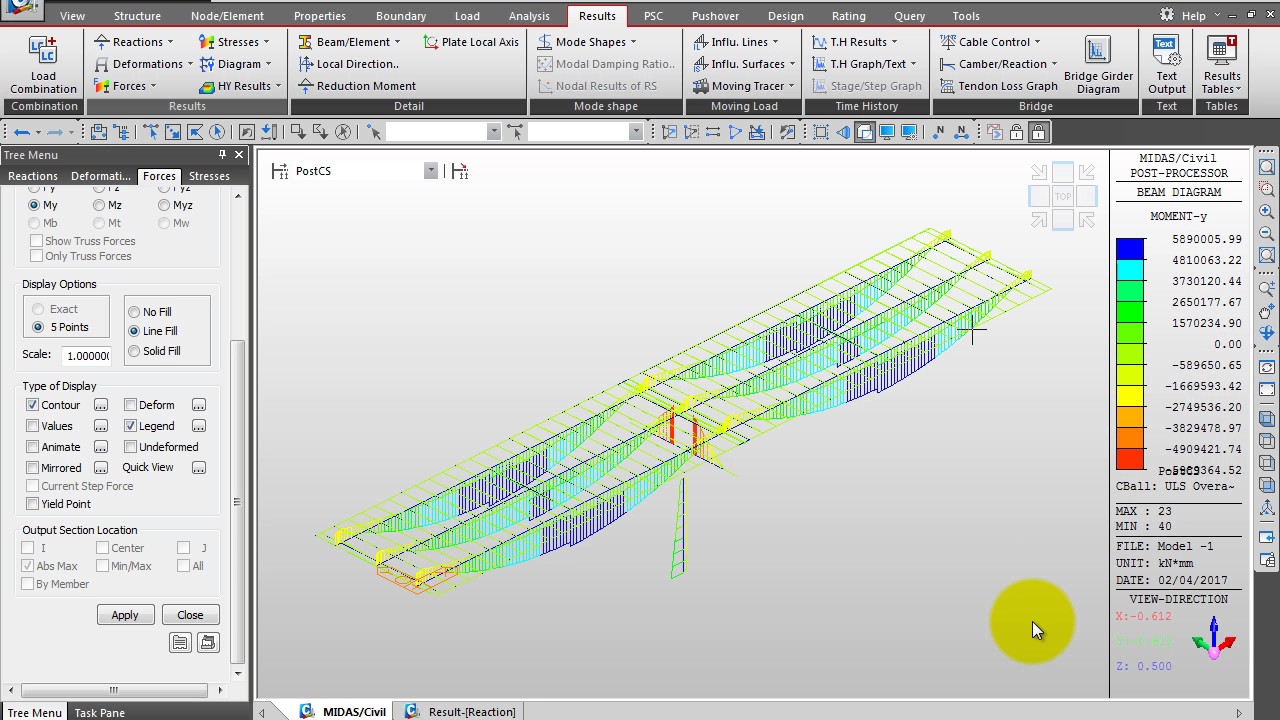Click the Plate Local Axis tool
This screenshot has width=1280, height=720.
coord(470,42)
